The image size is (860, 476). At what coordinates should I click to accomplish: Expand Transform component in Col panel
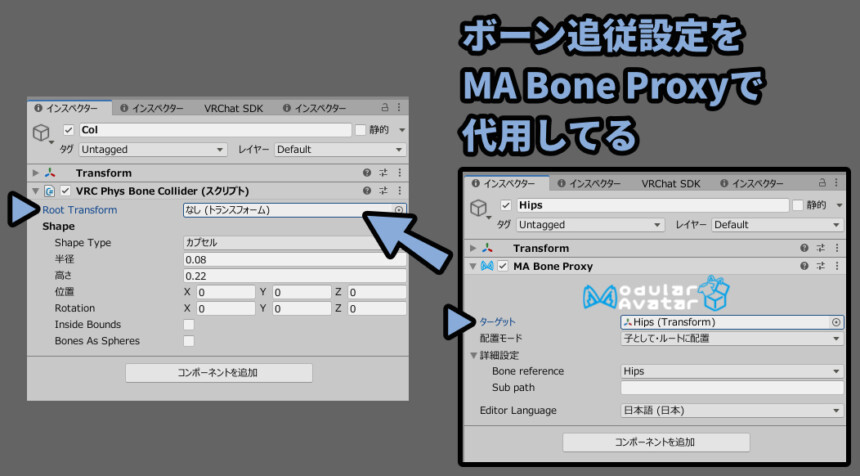click(36, 173)
